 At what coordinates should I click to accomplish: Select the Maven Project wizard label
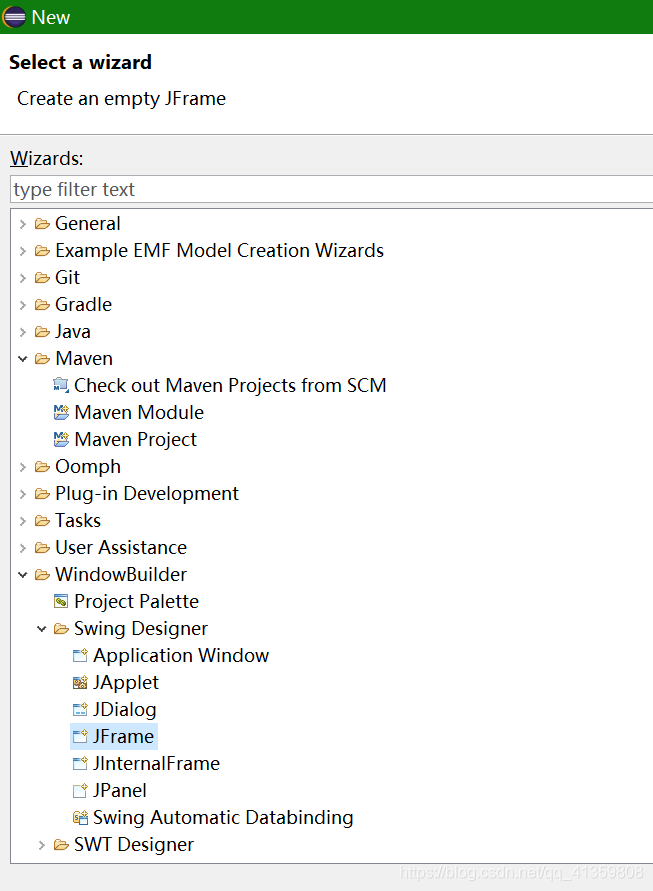pyautogui.click(x=136, y=440)
